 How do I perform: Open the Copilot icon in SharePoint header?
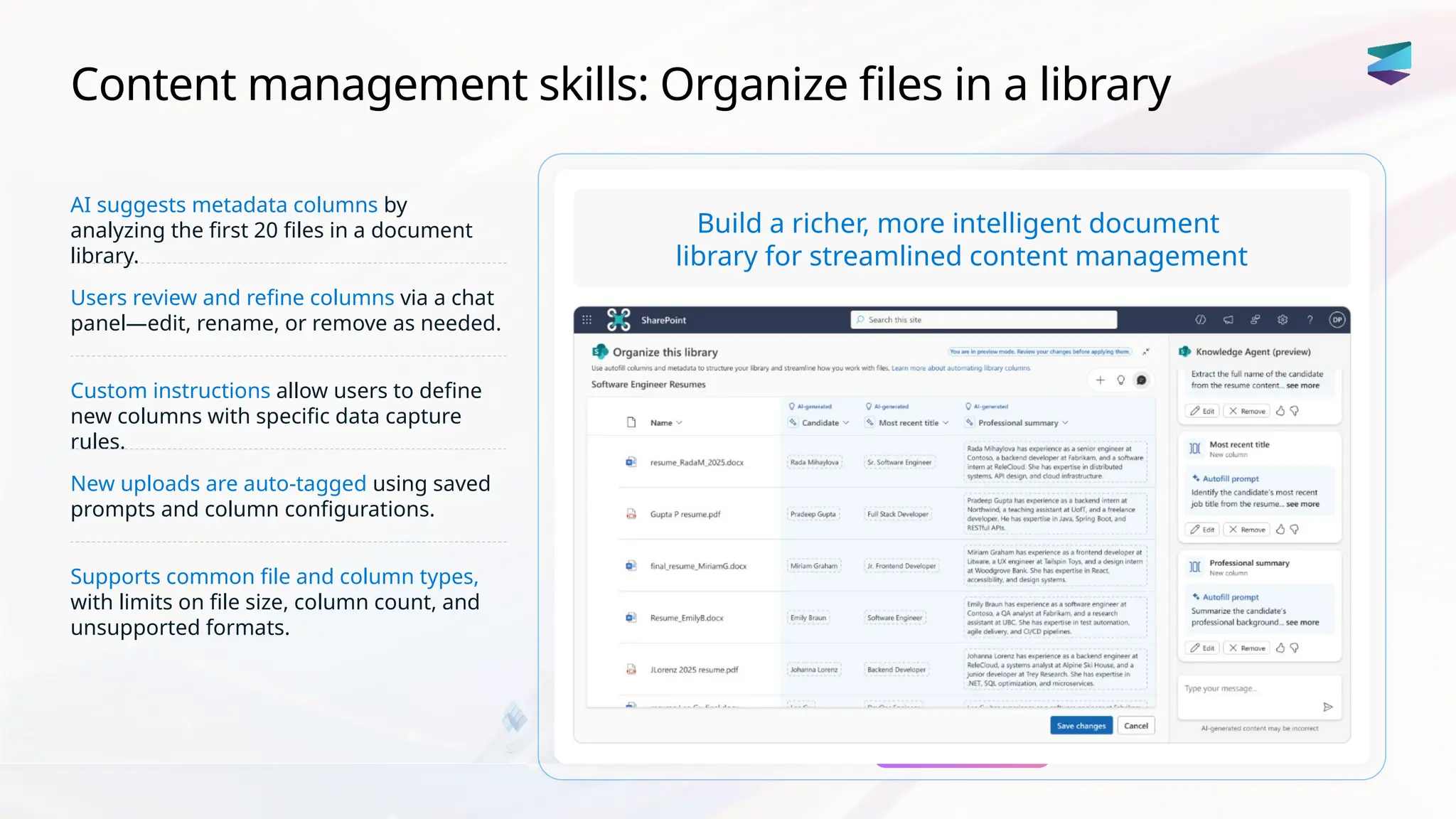pos(1201,320)
